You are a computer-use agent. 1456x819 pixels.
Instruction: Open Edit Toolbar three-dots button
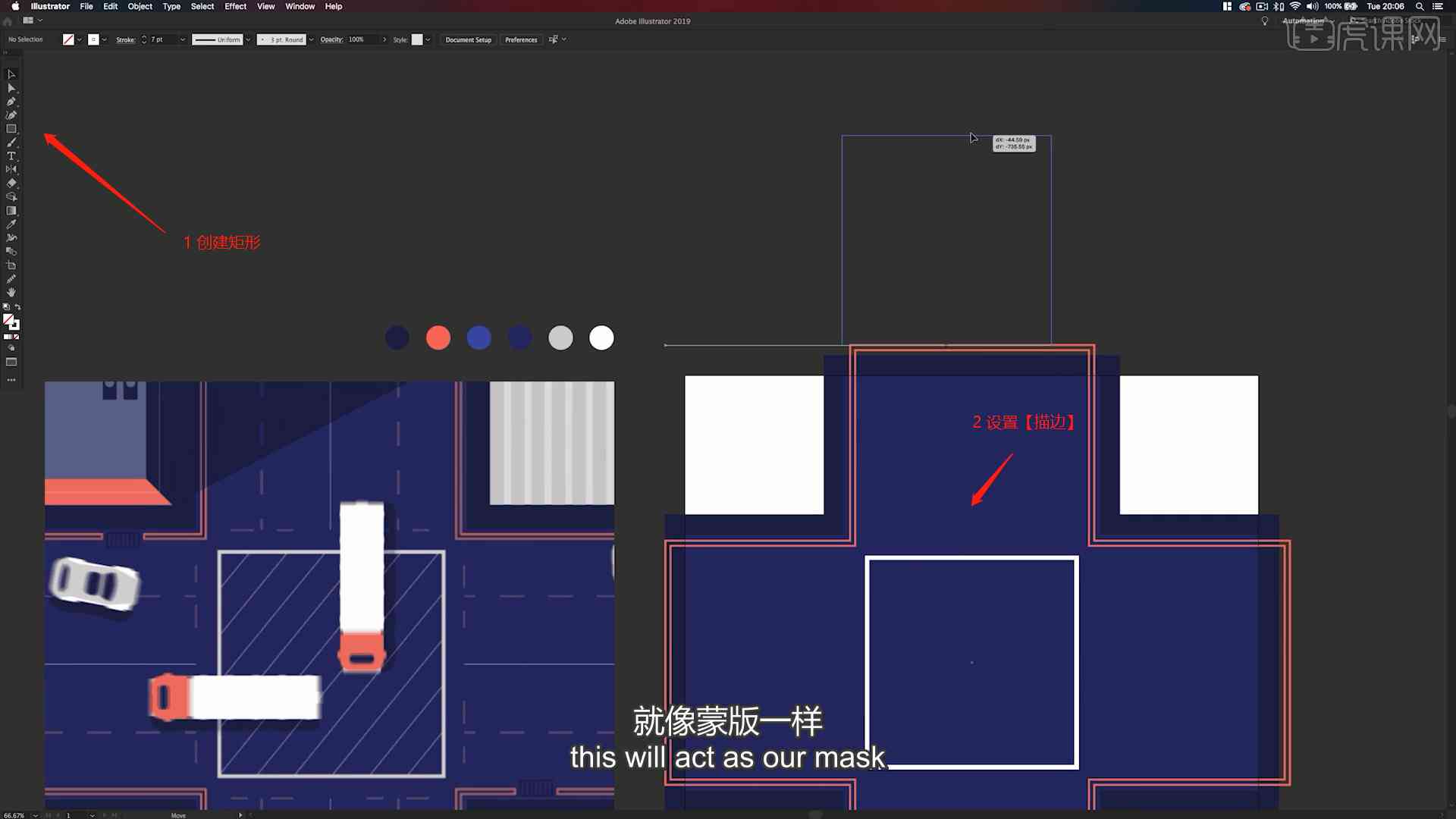11,380
